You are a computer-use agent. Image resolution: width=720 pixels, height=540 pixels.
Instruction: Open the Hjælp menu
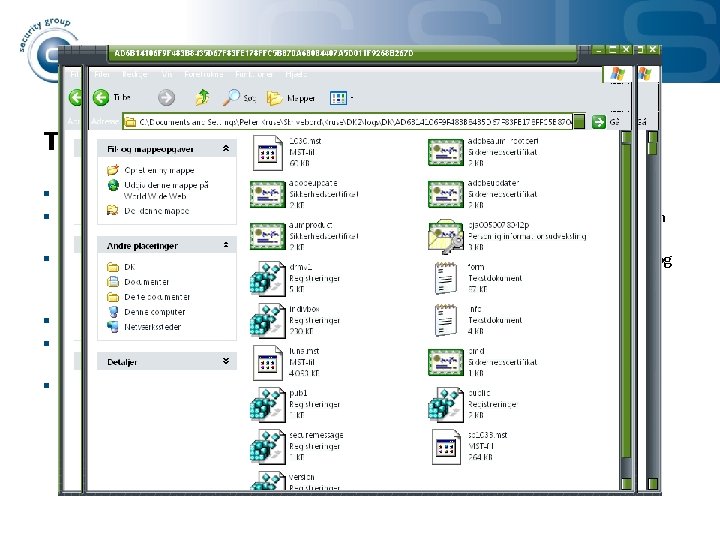296,74
